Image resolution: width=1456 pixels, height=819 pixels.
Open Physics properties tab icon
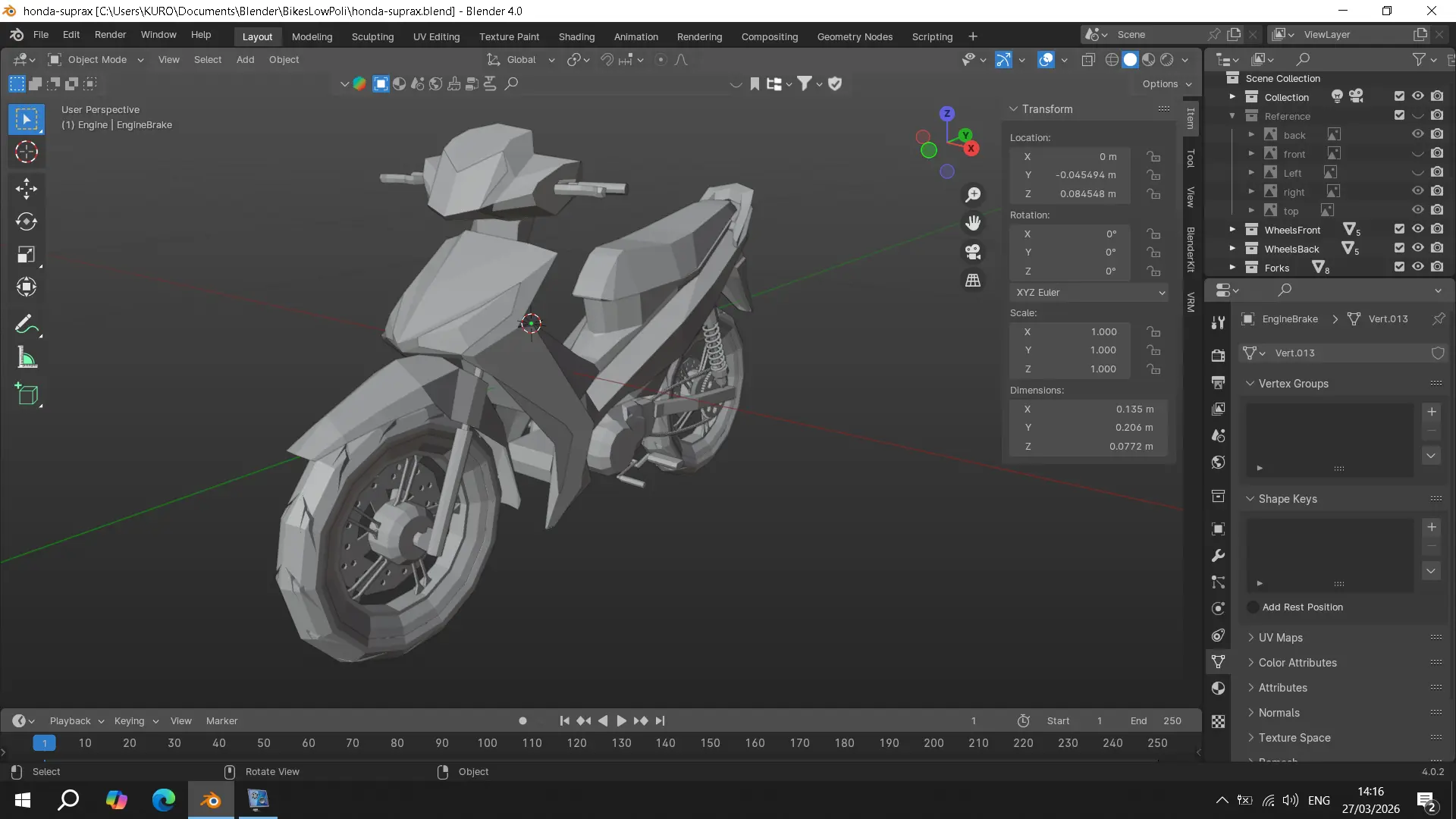point(1218,608)
